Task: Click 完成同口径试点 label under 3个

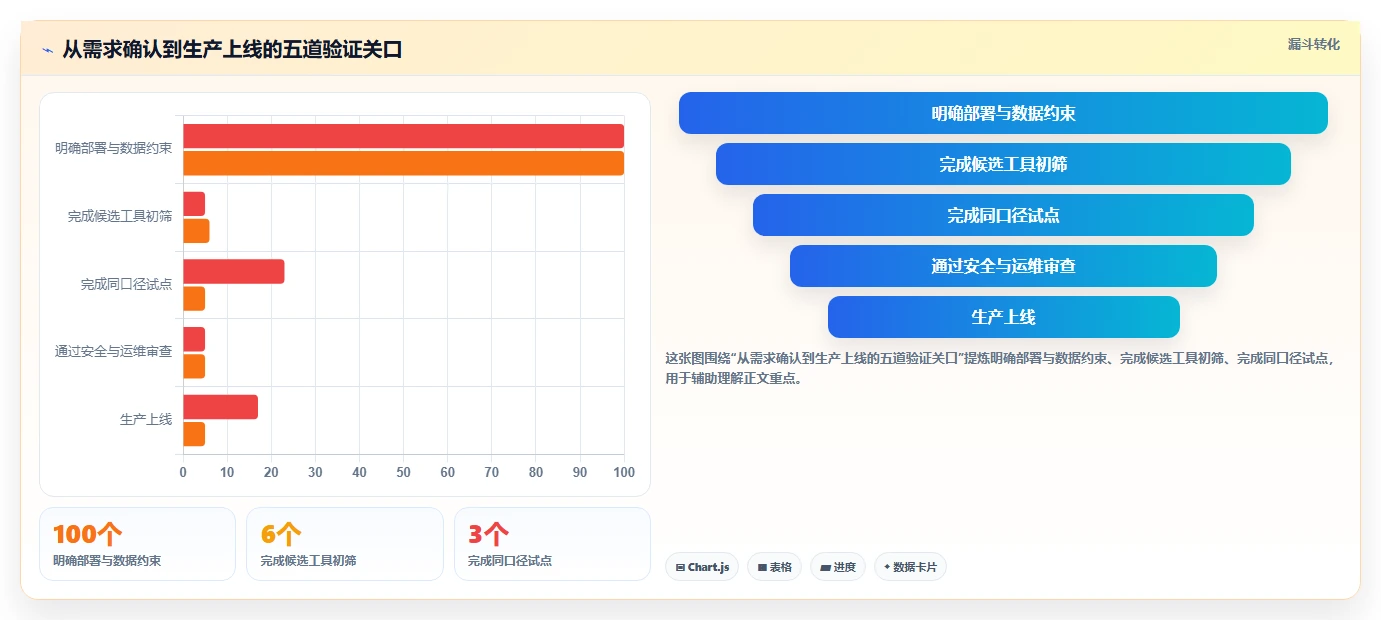Action: point(510,561)
